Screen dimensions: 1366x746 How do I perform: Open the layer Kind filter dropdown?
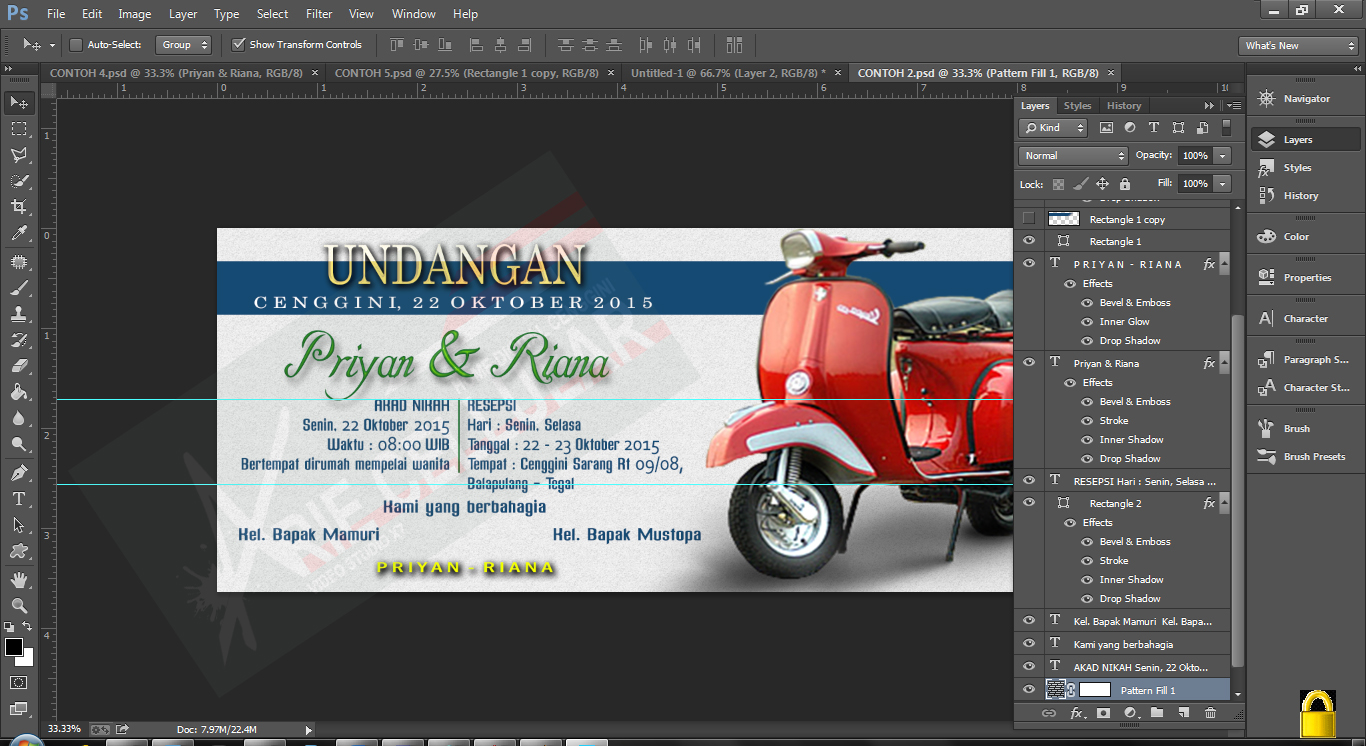pyautogui.click(x=1053, y=128)
